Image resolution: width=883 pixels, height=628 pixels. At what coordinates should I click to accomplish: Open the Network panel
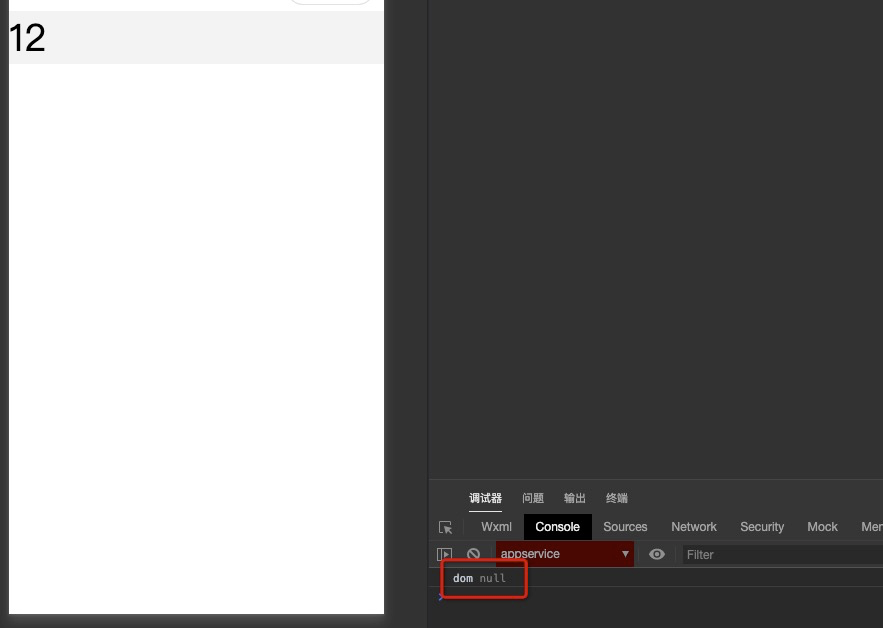(x=693, y=527)
